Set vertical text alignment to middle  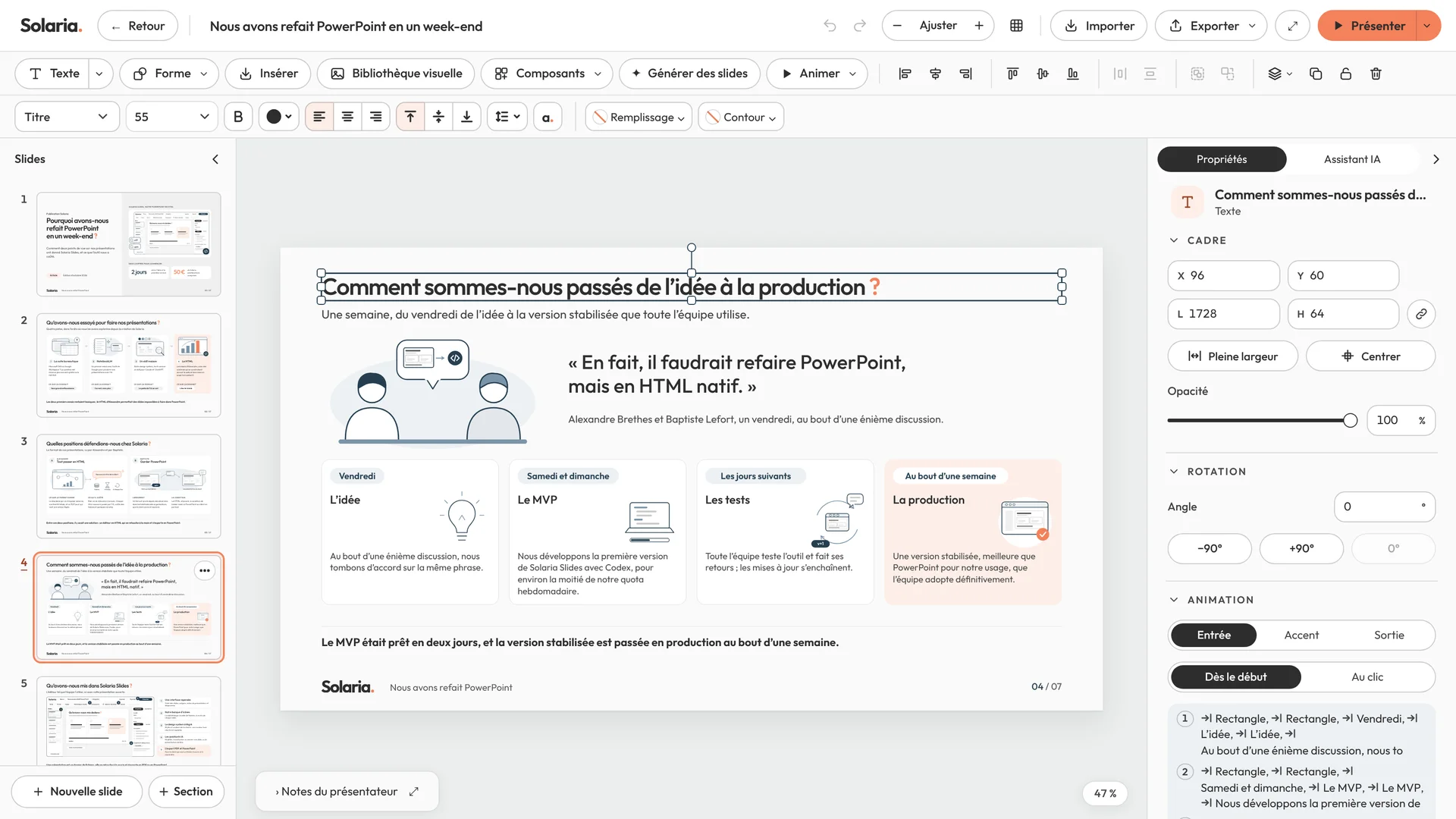(438, 117)
